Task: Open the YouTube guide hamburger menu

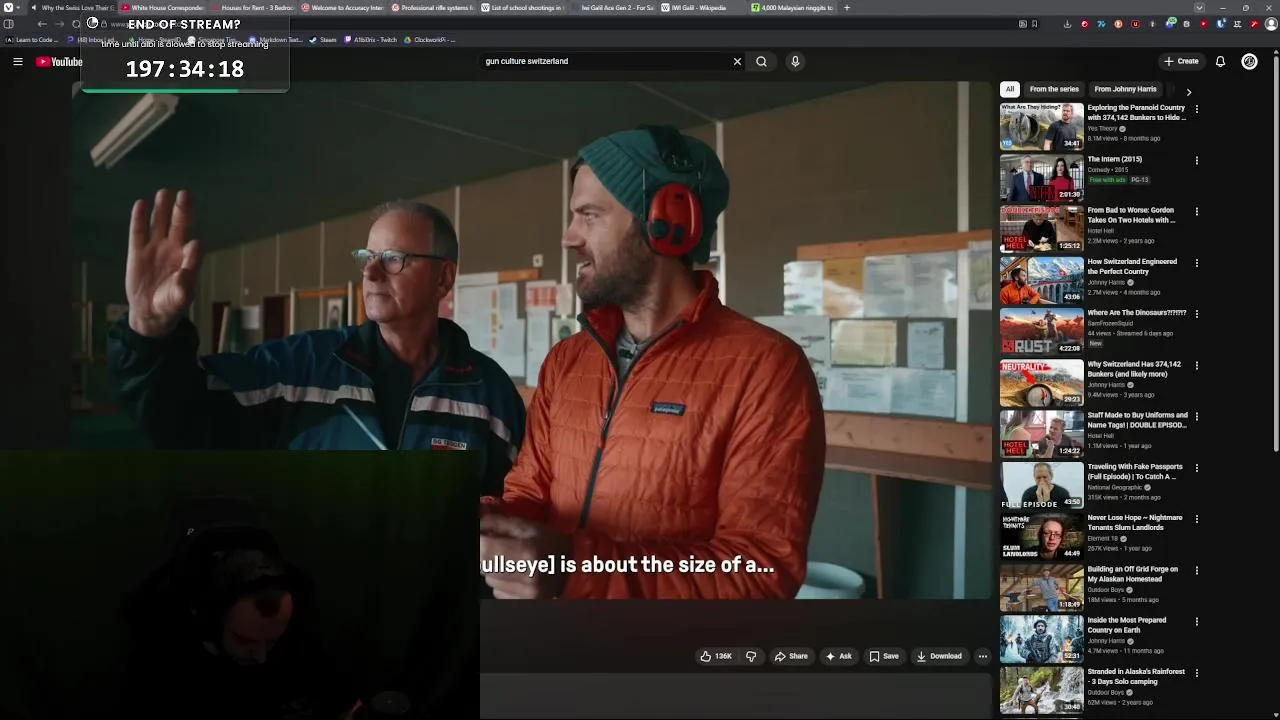Action: 17,62
